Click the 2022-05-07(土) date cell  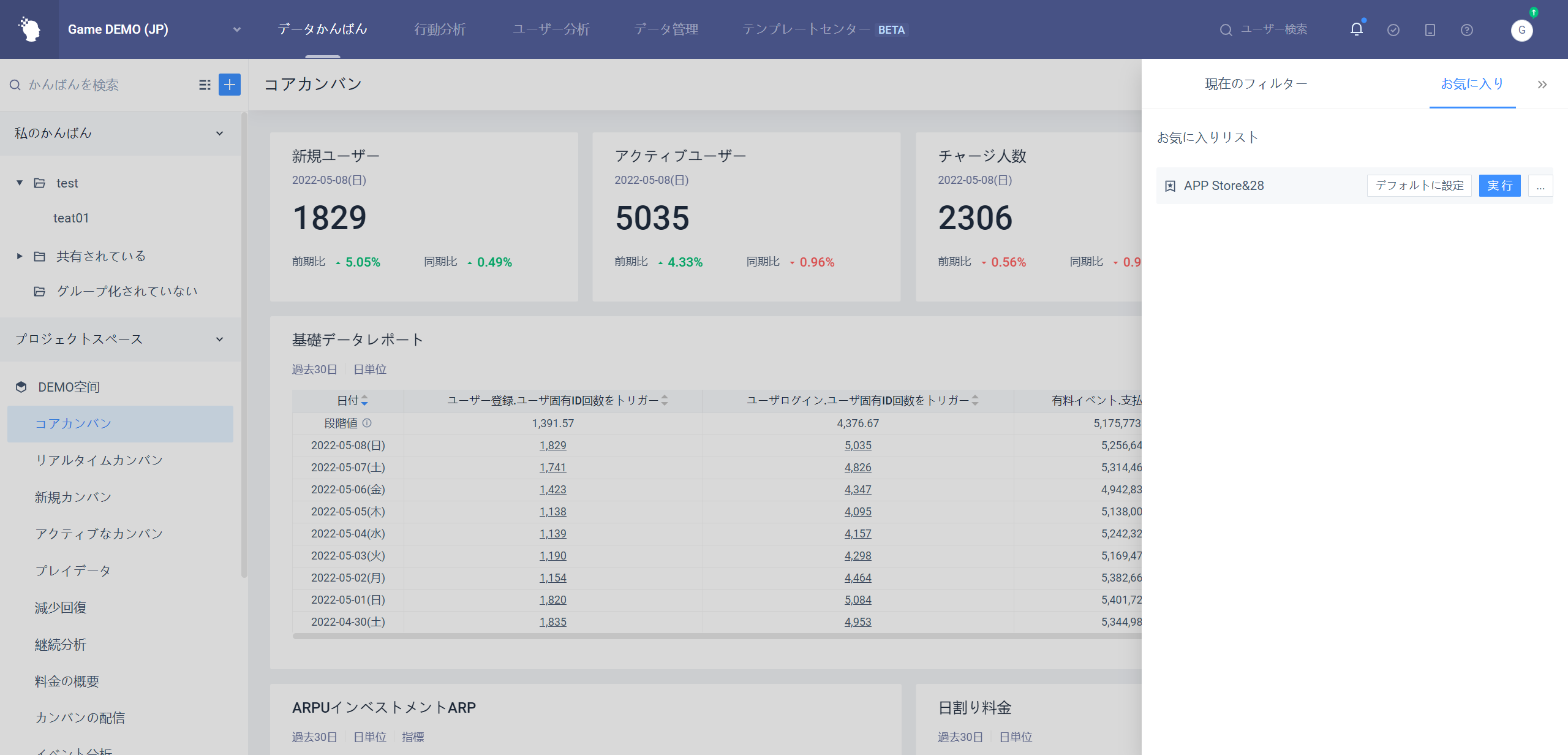click(348, 468)
